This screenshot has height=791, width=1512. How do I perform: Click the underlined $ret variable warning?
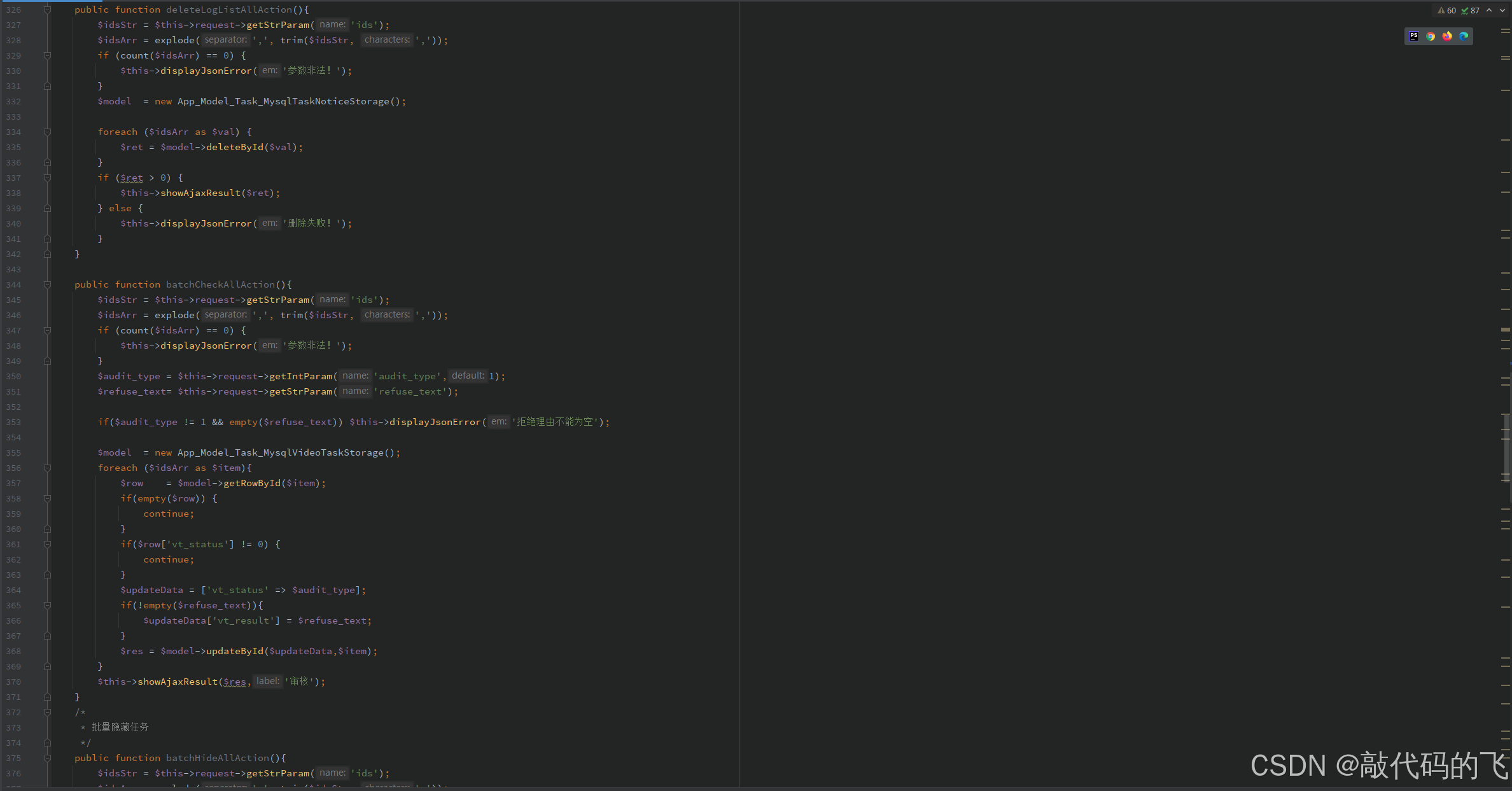point(132,178)
